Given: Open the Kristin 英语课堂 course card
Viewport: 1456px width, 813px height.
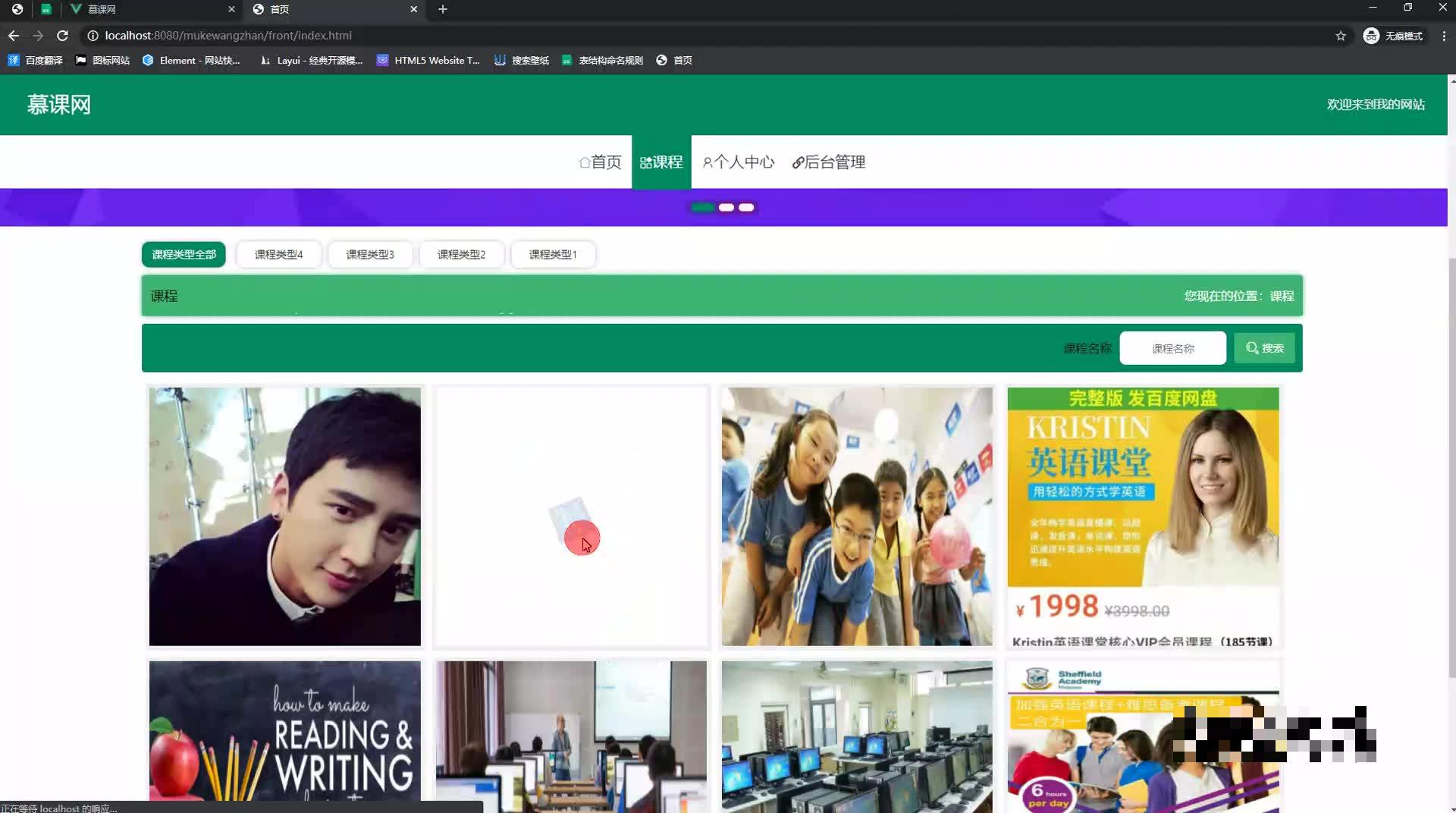Looking at the screenshot, I should [x=1142, y=516].
